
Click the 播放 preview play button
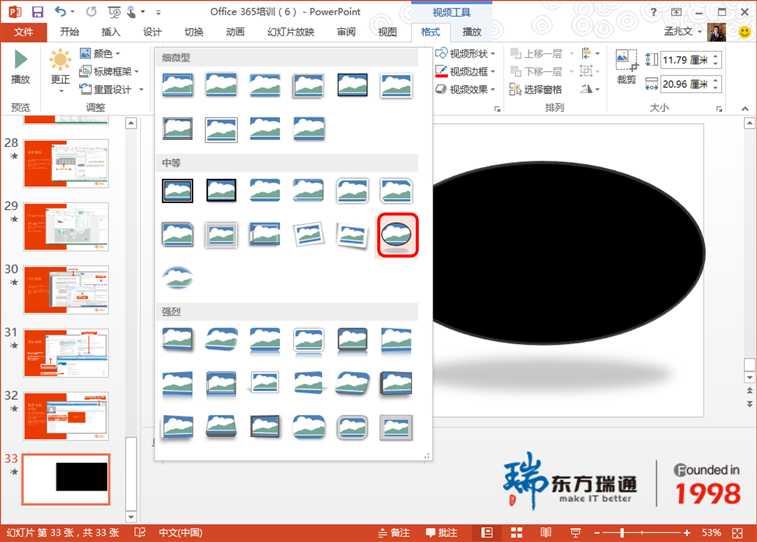21,68
